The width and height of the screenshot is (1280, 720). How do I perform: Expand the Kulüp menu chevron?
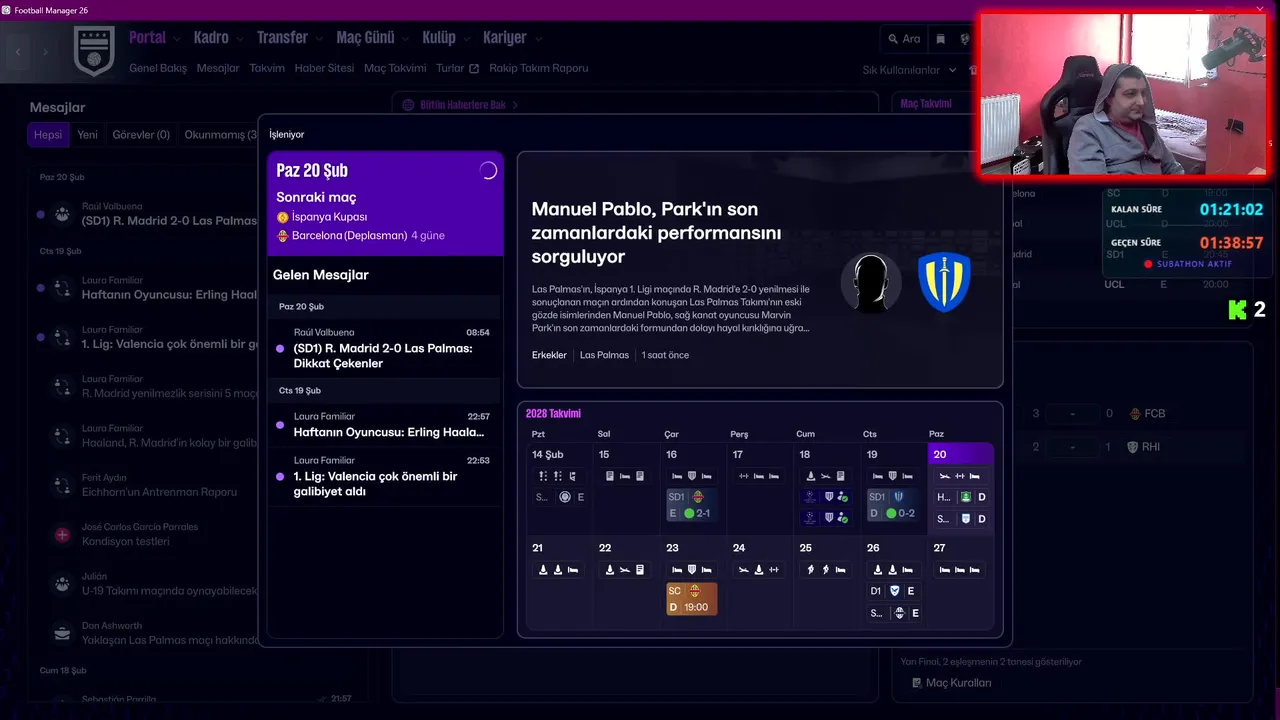pyautogui.click(x=466, y=39)
